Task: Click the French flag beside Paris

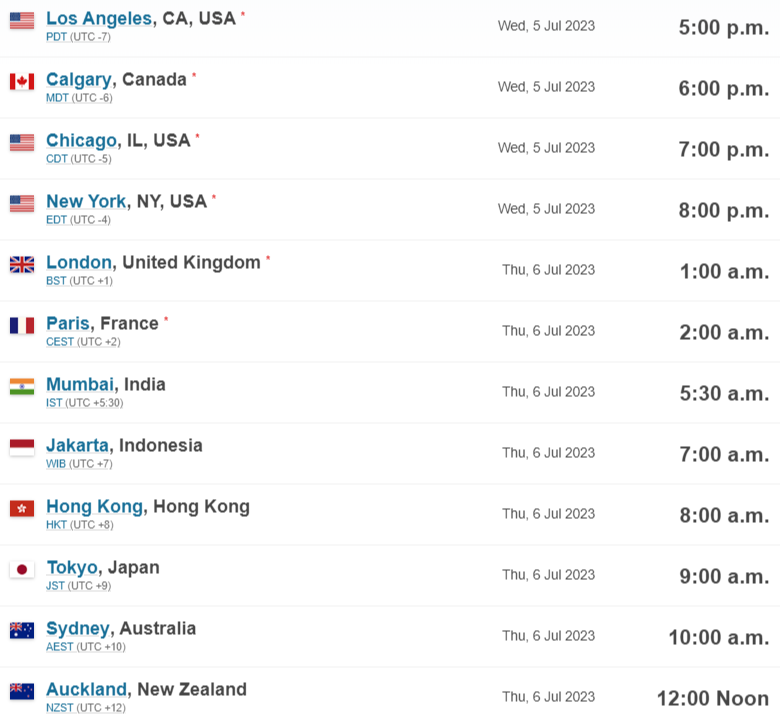Action: click(x=22, y=326)
